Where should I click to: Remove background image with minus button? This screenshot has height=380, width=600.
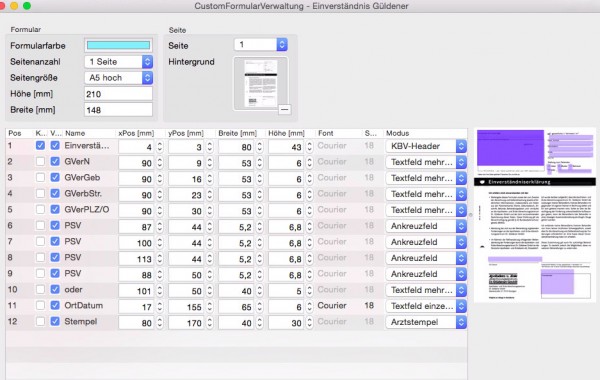tap(284, 109)
